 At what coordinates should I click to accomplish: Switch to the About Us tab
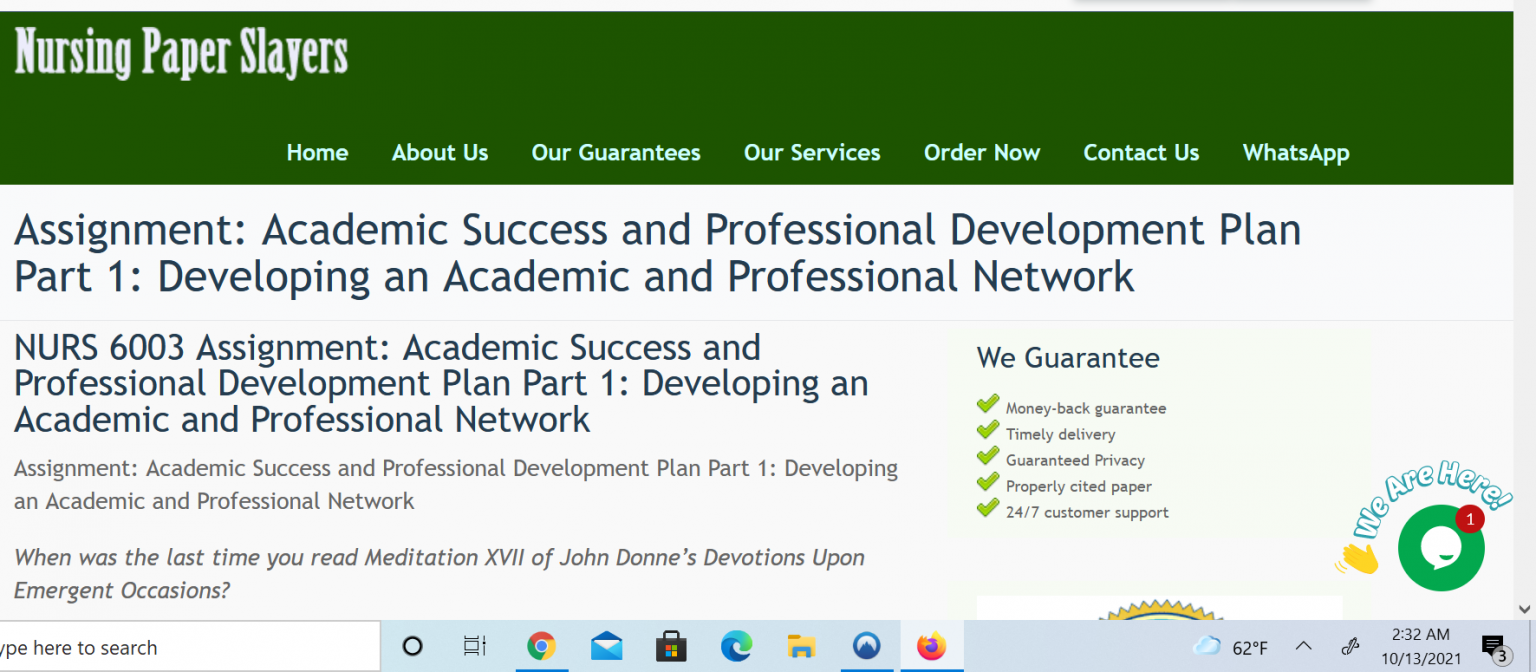tap(440, 152)
